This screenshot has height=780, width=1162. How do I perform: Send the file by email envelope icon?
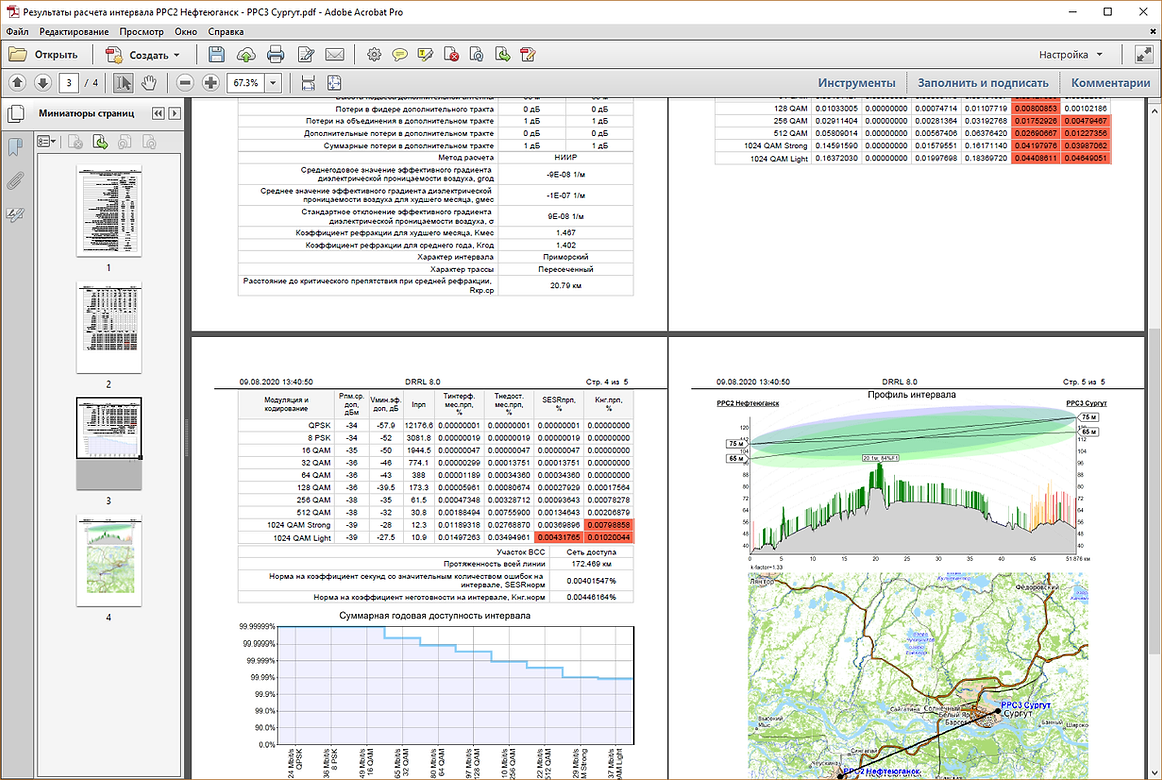click(x=334, y=54)
